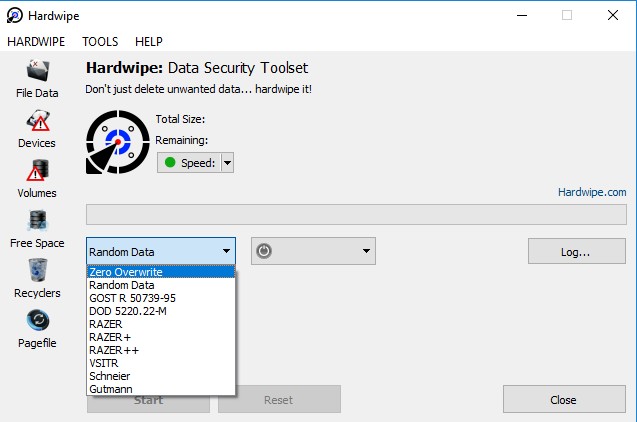637x422 pixels.
Task: Select the Schneier overwrite scheme
Action: [161, 376]
